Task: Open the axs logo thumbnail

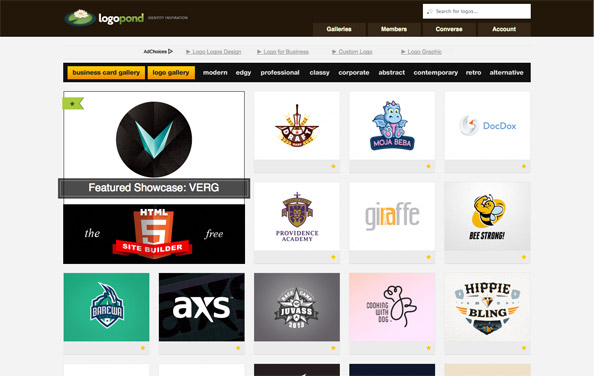Action: coord(202,307)
